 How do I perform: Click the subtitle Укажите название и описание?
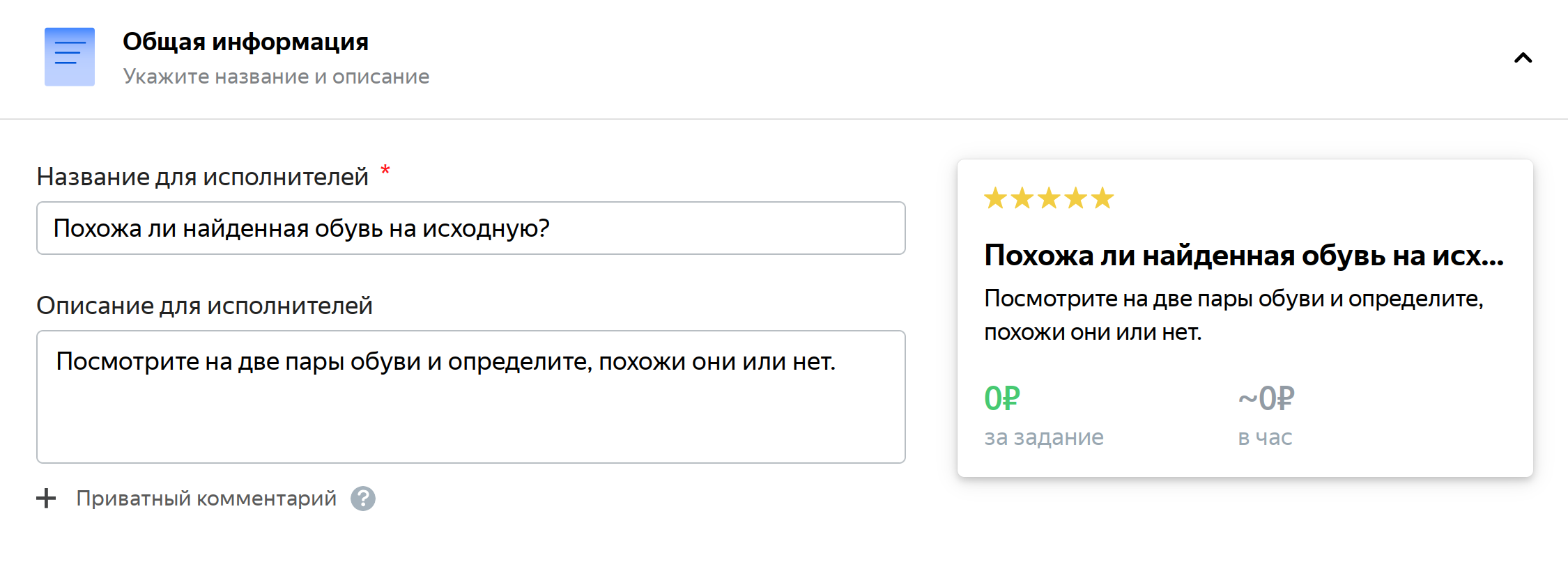point(276,77)
